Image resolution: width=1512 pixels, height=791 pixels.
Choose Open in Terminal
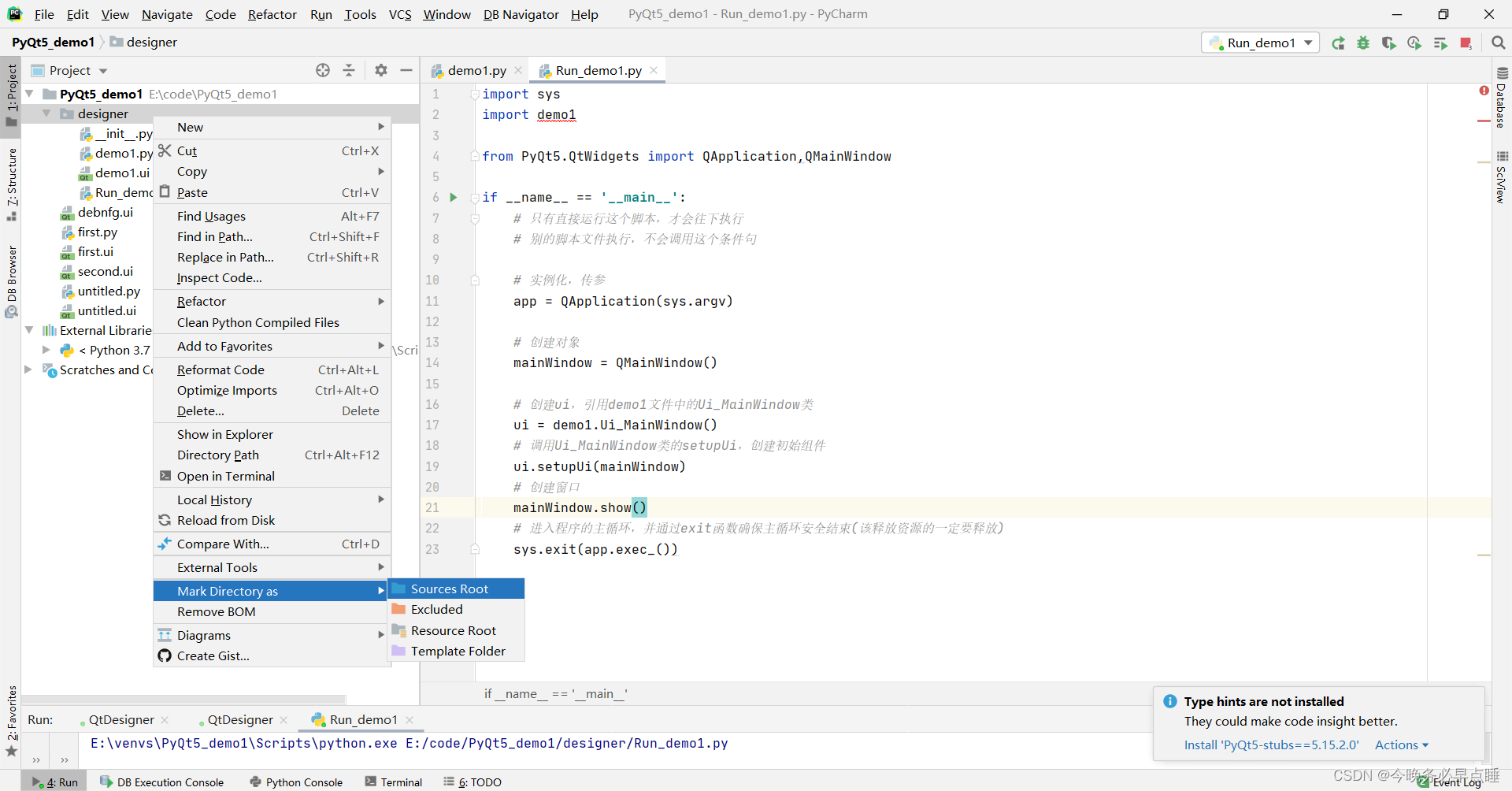(x=272, y=476)
